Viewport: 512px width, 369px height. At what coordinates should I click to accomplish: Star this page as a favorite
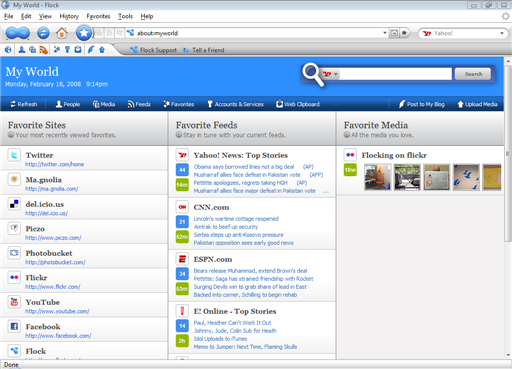click(x=84, y=33)
